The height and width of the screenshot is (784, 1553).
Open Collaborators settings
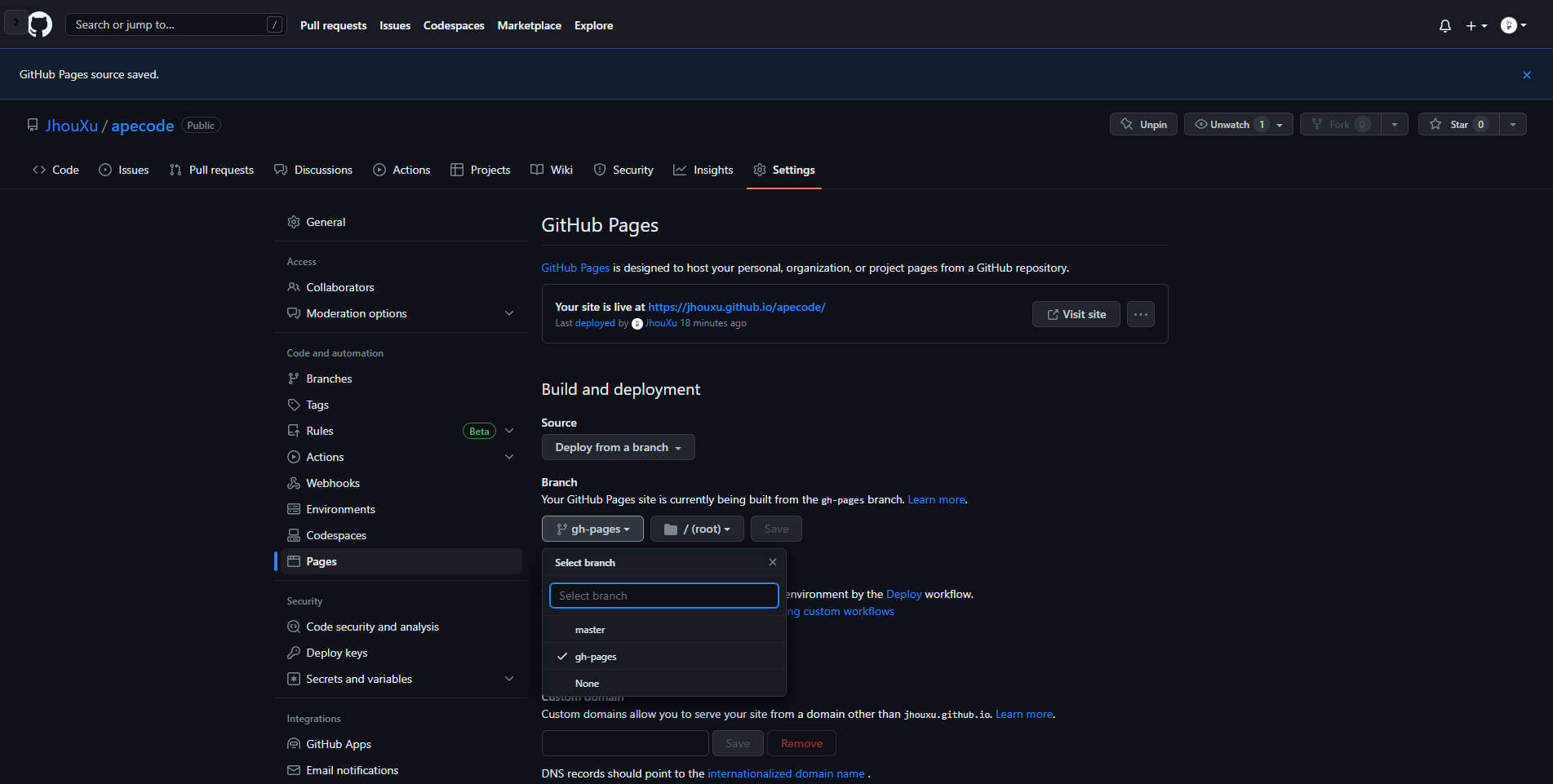pyautogui.click(x=402, y=287)
